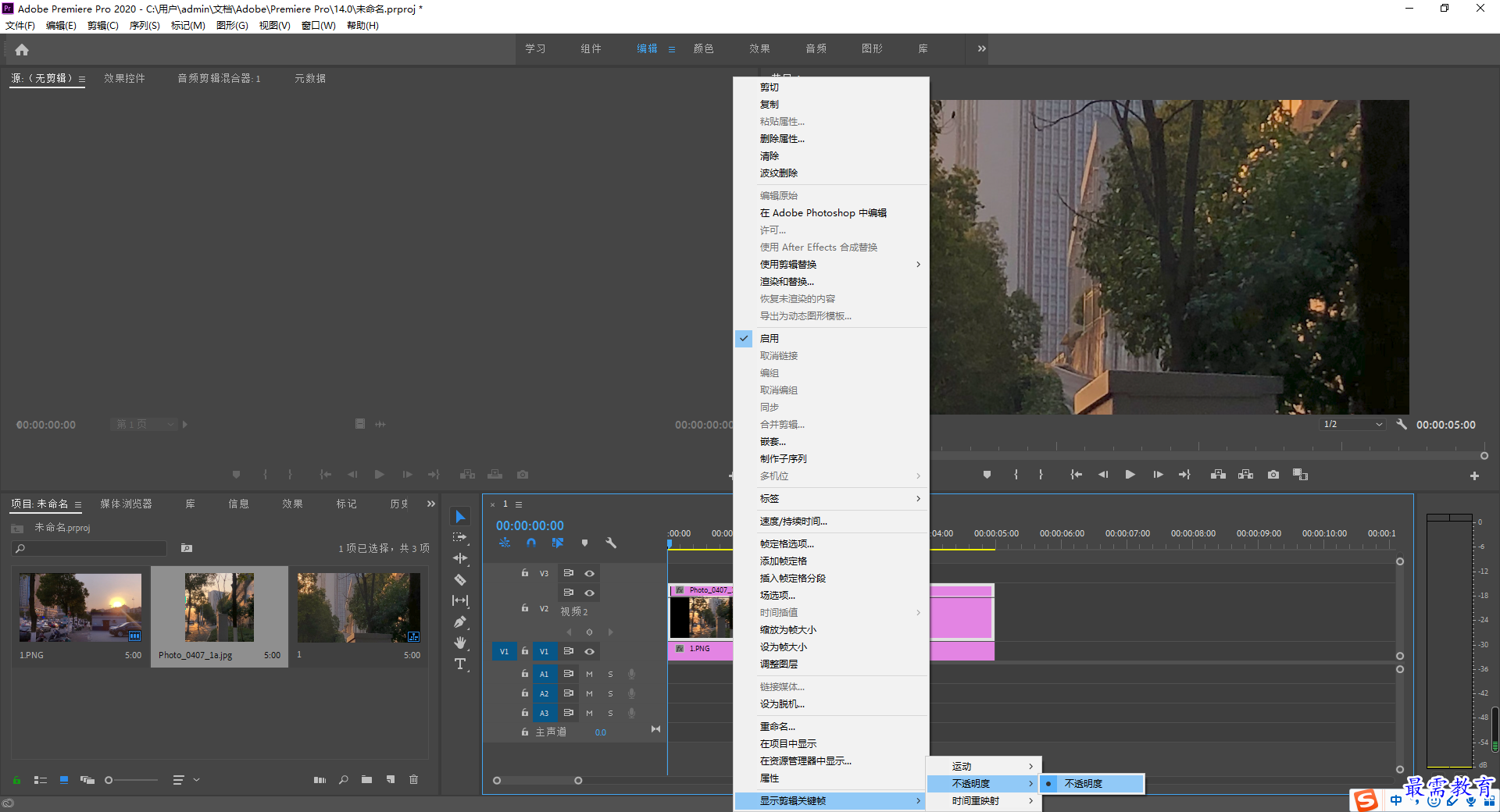This screenshot has width=1500, height=812.
Task: Expand 运动 submenu item
Action: pos(984,766)
